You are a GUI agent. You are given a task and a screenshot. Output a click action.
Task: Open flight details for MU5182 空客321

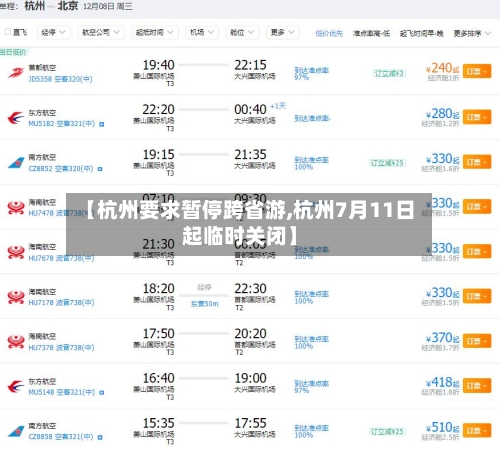point(62,124)
